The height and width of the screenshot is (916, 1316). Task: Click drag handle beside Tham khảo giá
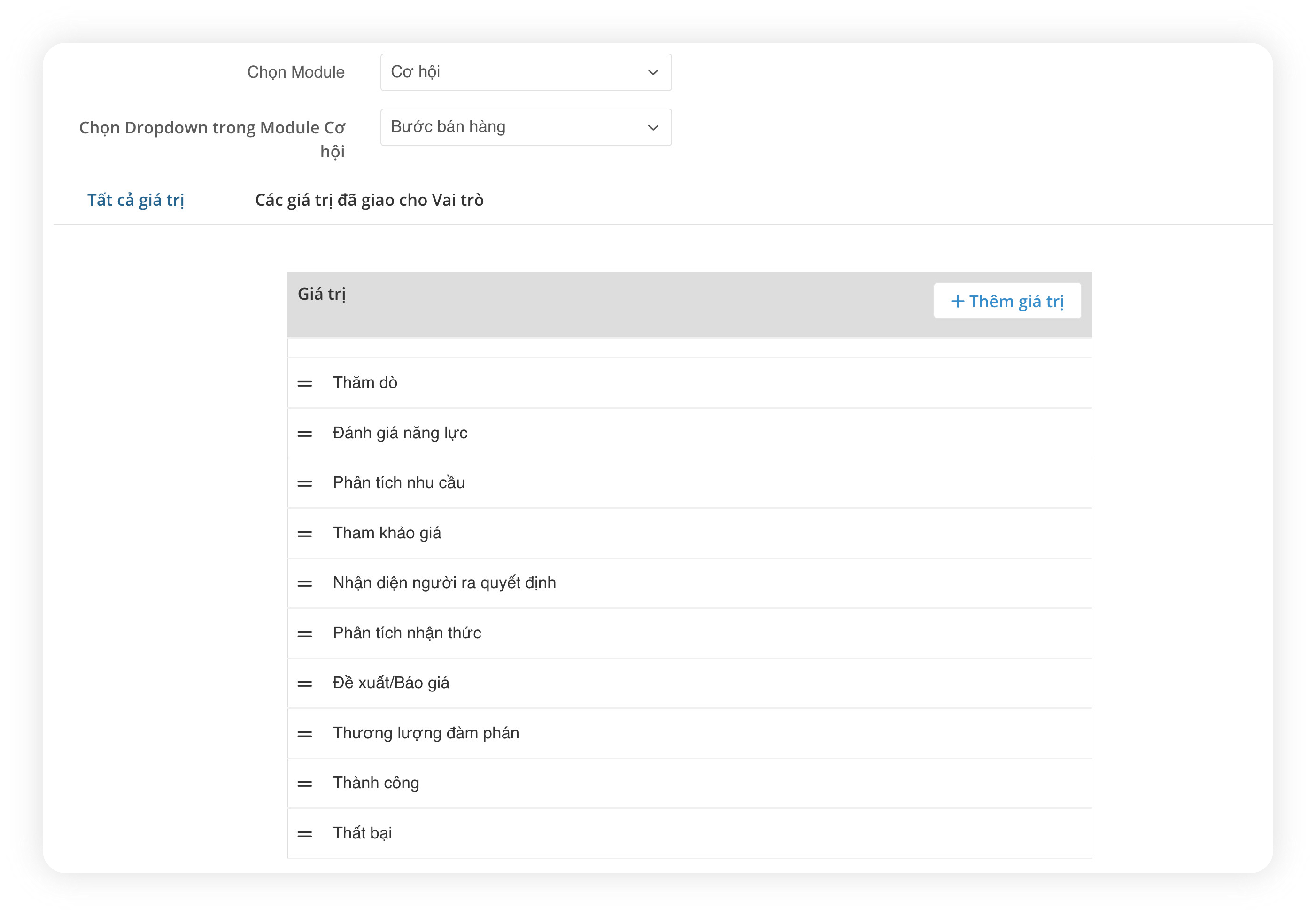tap(304, 534)
